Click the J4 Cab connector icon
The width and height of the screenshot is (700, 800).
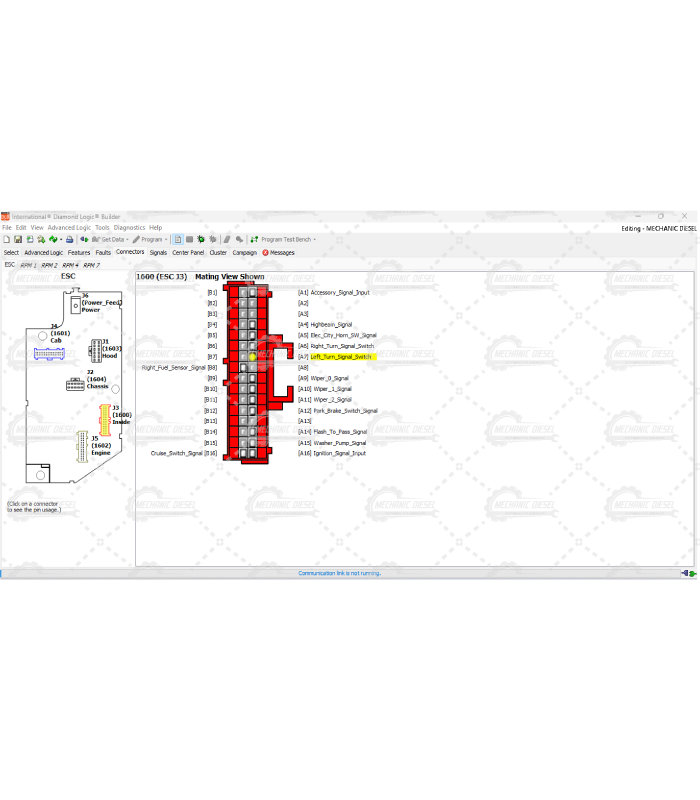coord(49,354)
